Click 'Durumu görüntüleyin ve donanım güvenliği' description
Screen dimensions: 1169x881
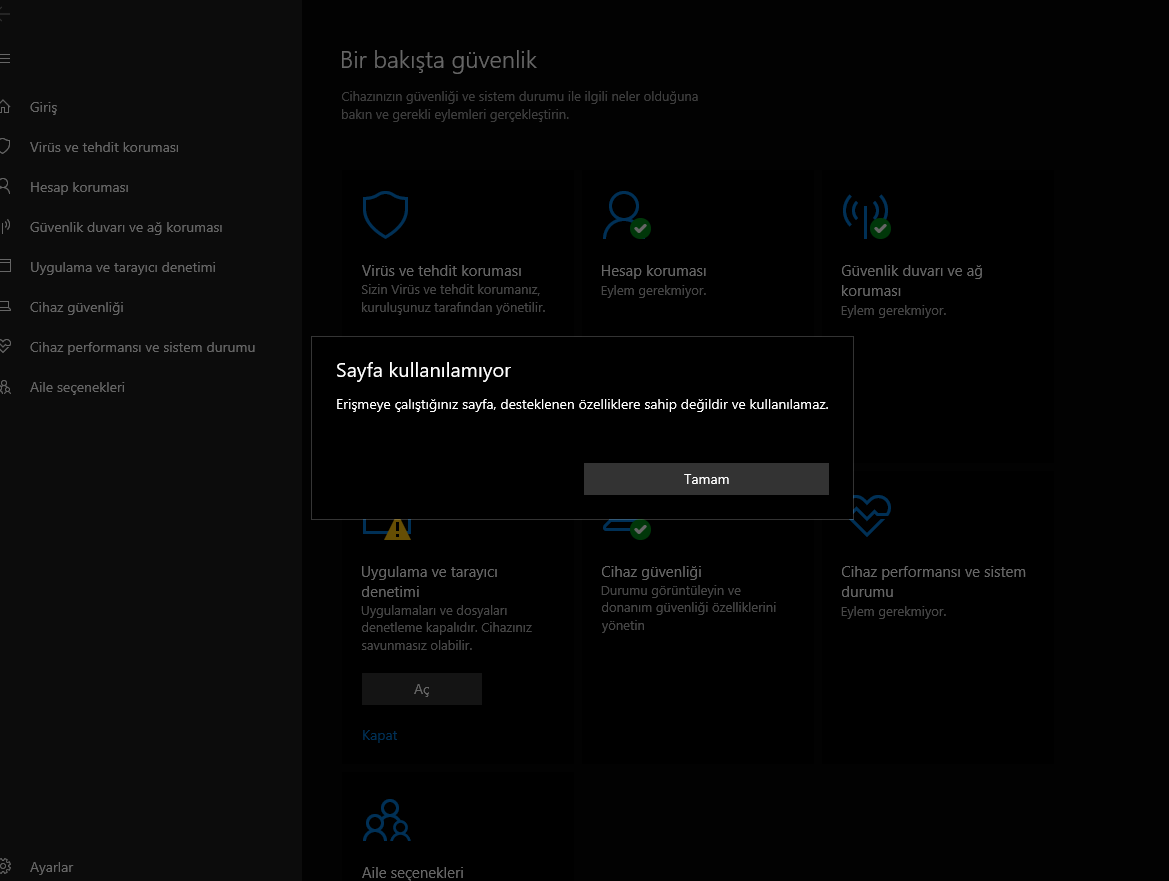click(688, 607)
